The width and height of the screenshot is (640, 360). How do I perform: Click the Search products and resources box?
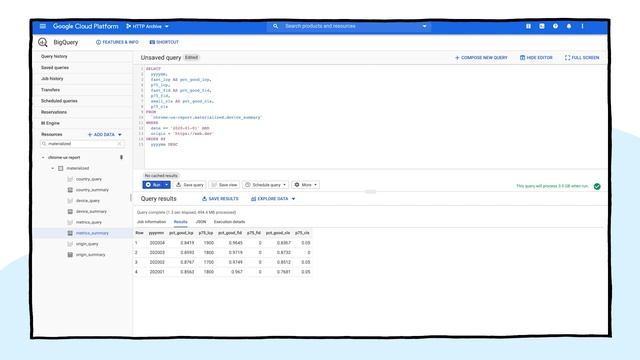click(350, 26)
